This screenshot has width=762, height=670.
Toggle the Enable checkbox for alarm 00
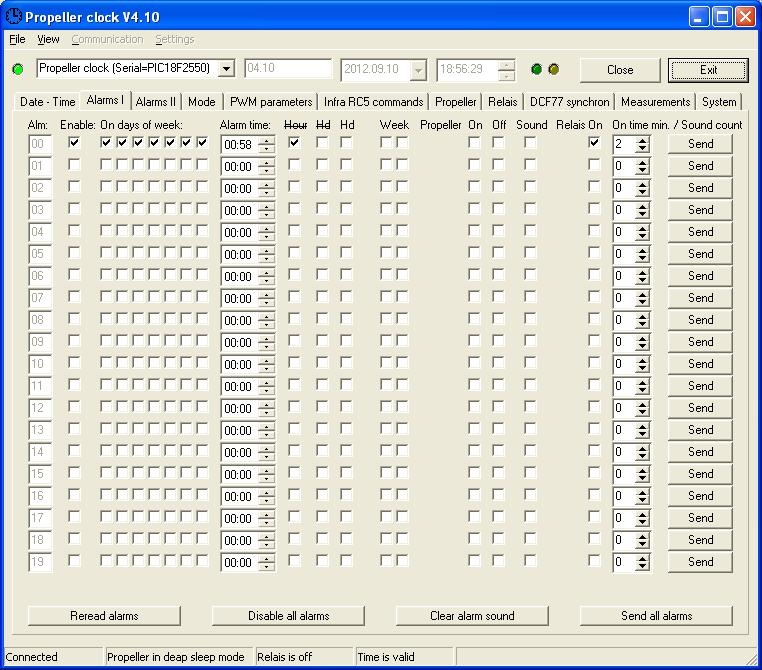[x=74, y=142]
